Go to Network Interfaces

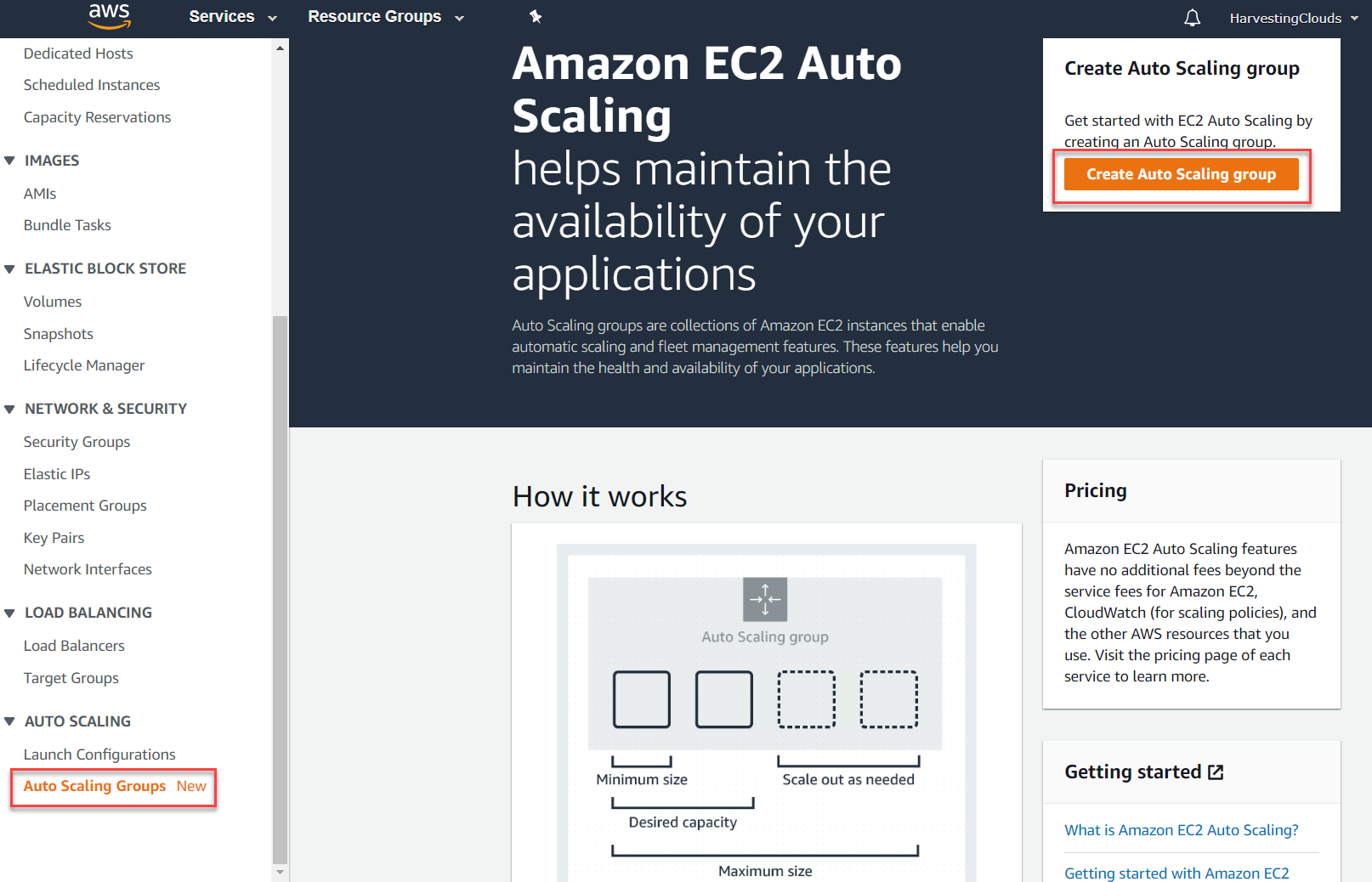click(88, 569)
